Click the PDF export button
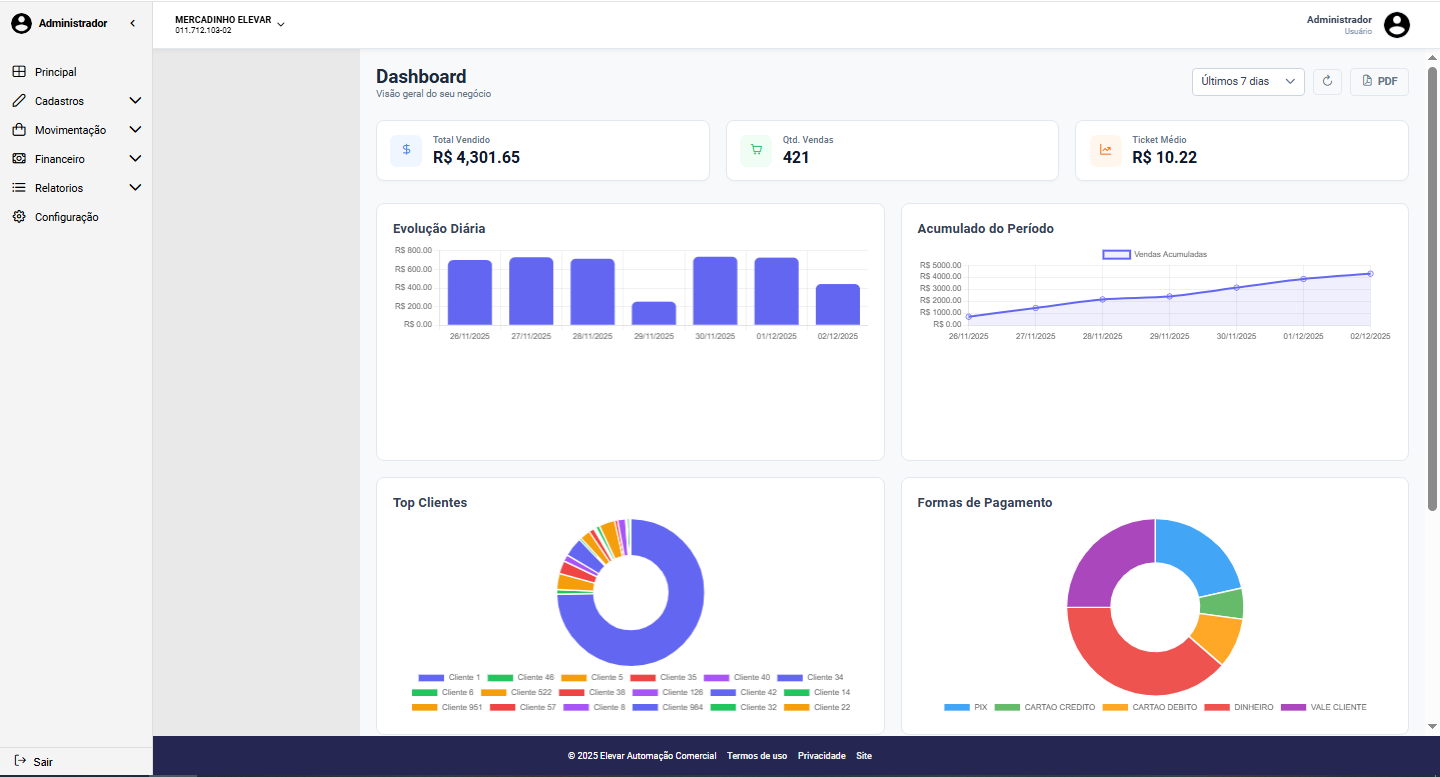1440x777 pixels. pos(1378,81)
